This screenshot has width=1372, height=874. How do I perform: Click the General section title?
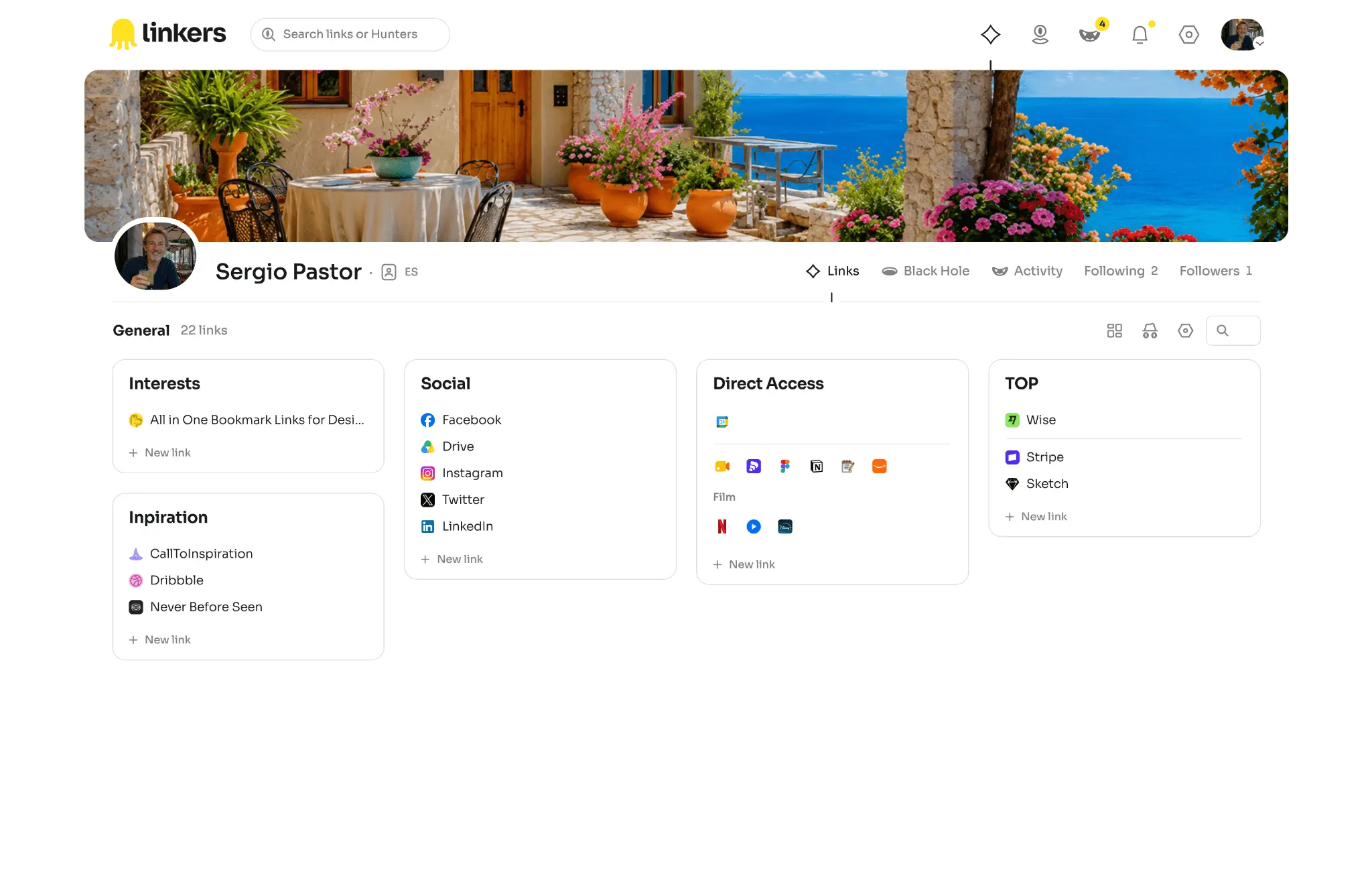coord(141,330)
